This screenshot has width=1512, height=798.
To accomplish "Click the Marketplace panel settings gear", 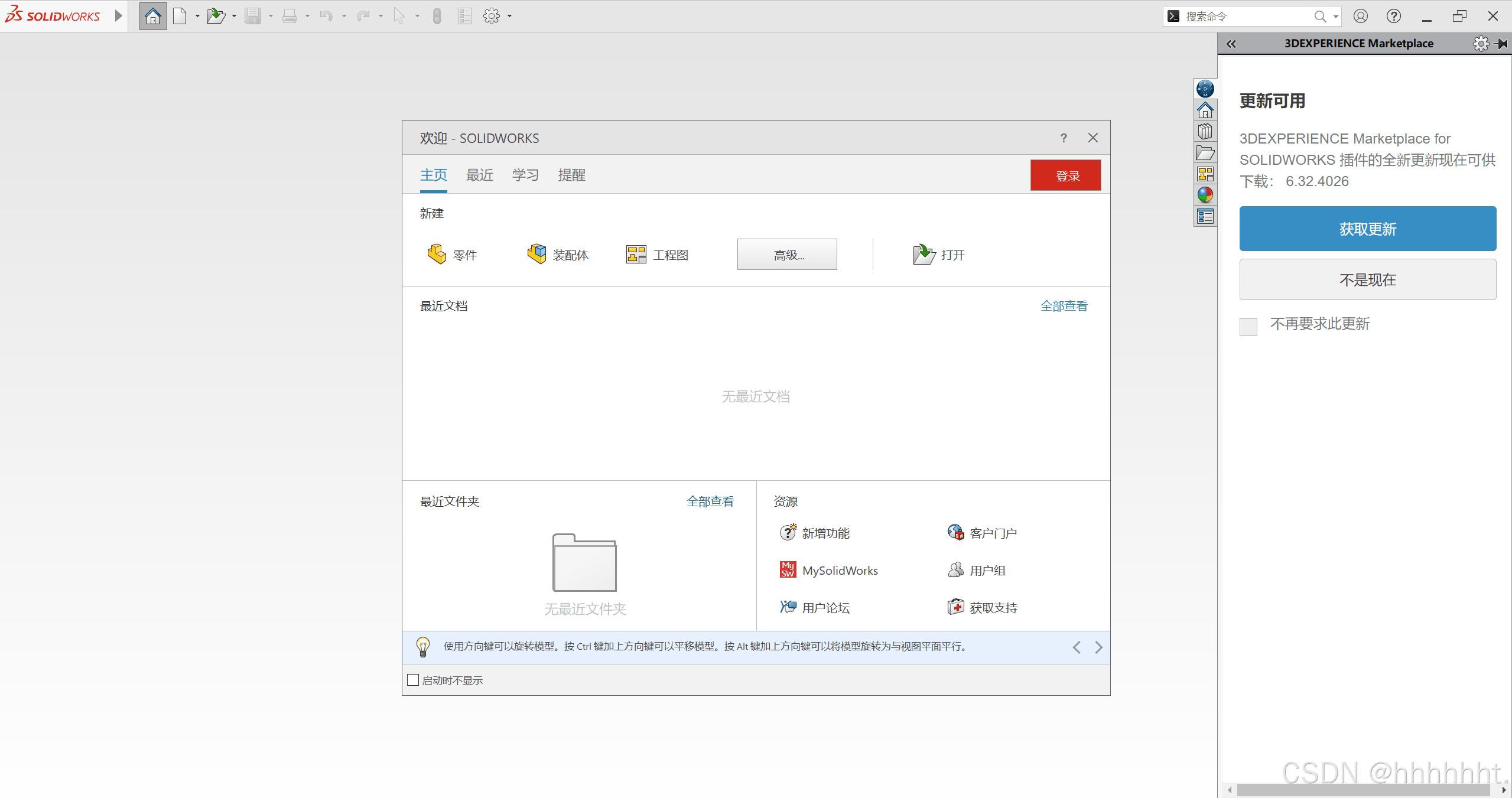I will [x=1480, y=44].
